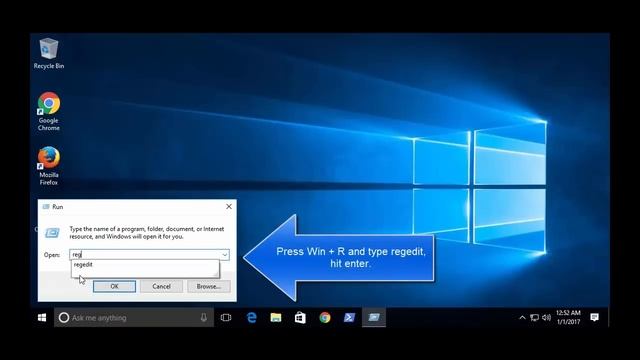This screenshot has height=360, width=640.
Task: Launch Microsoft Edge from the taskbar
Action: pyautogui.click(x=251, y=318)
